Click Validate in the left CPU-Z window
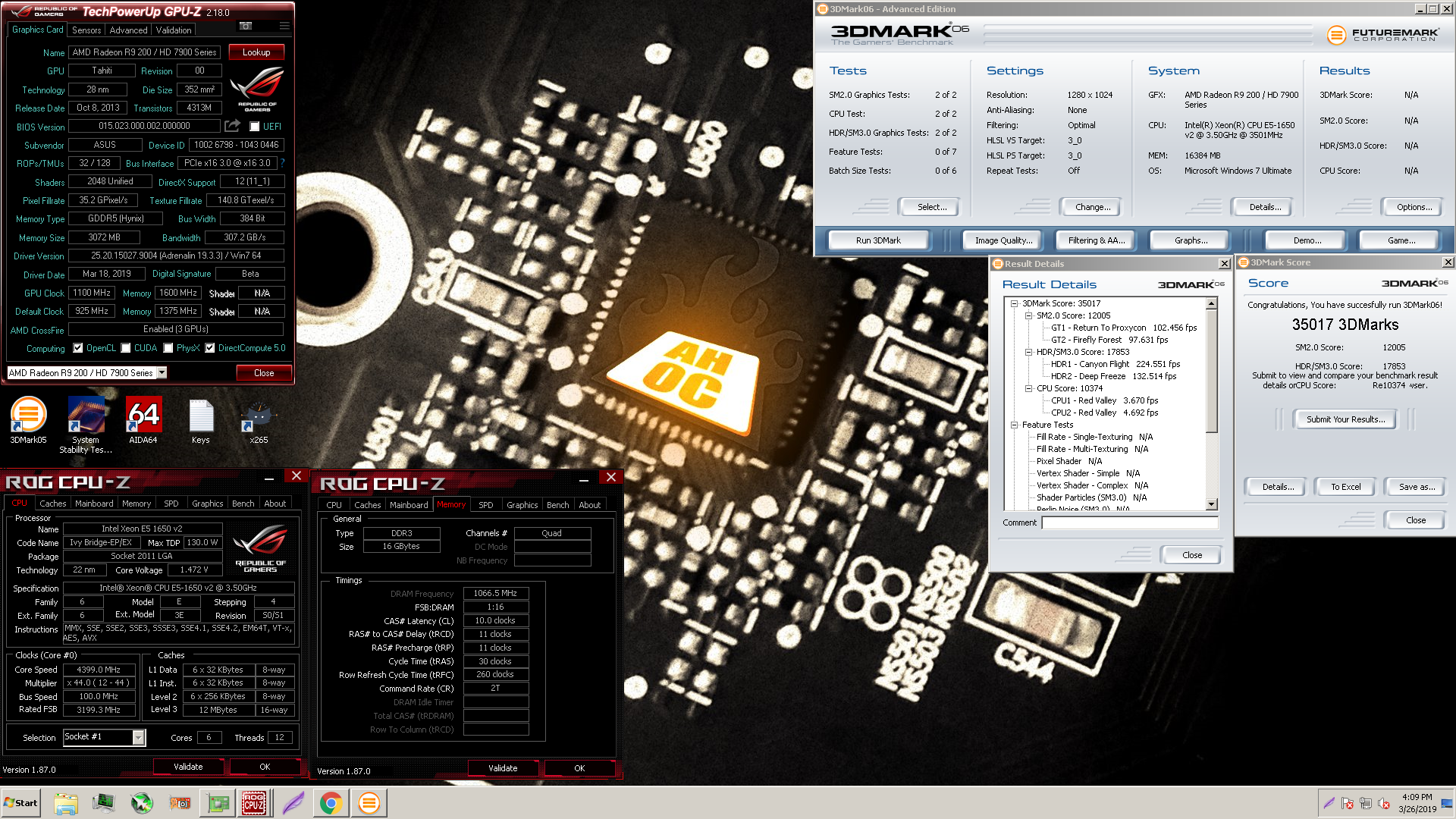 coord(188,767)
